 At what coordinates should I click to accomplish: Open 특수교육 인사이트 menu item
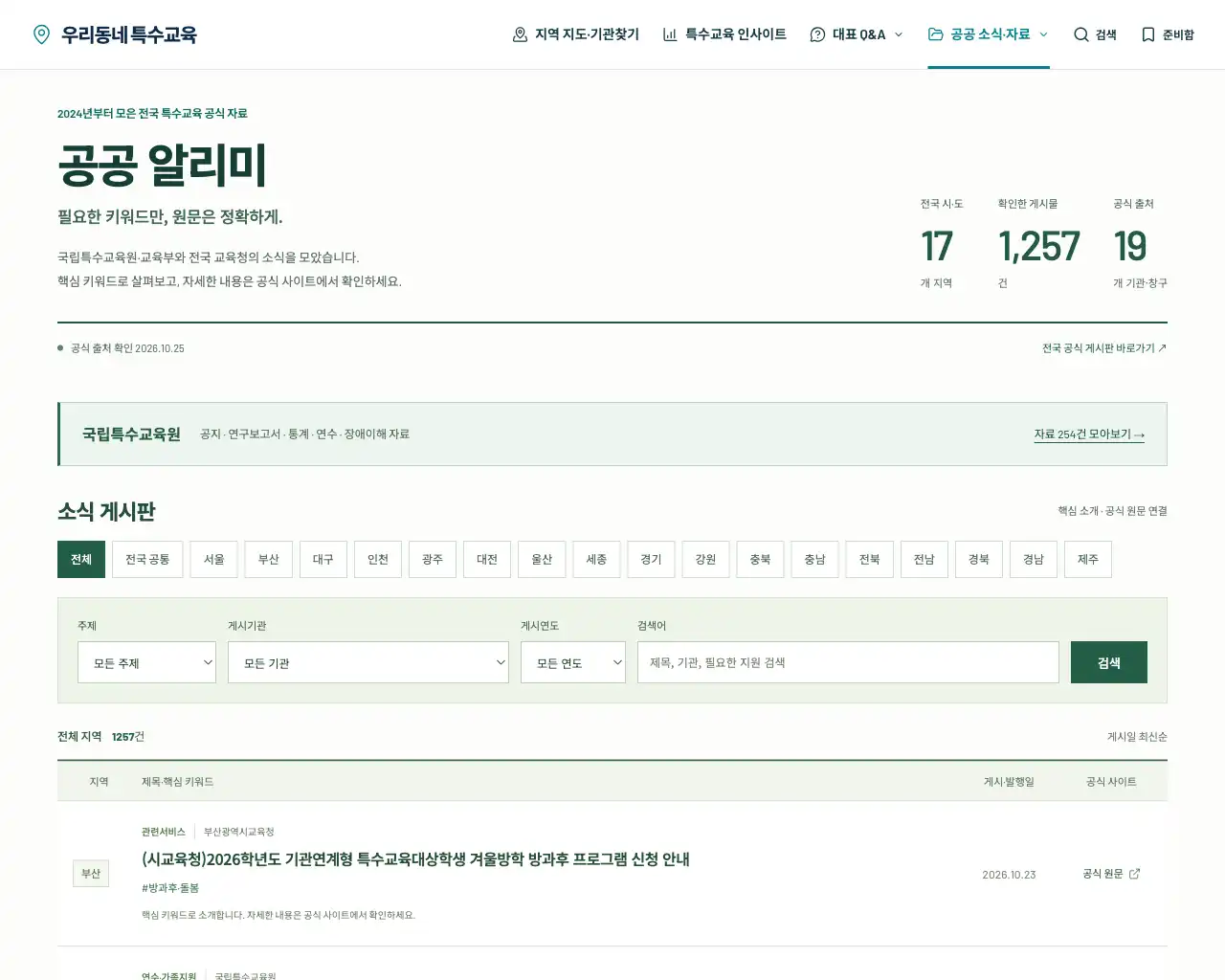(x=724, y=34)
